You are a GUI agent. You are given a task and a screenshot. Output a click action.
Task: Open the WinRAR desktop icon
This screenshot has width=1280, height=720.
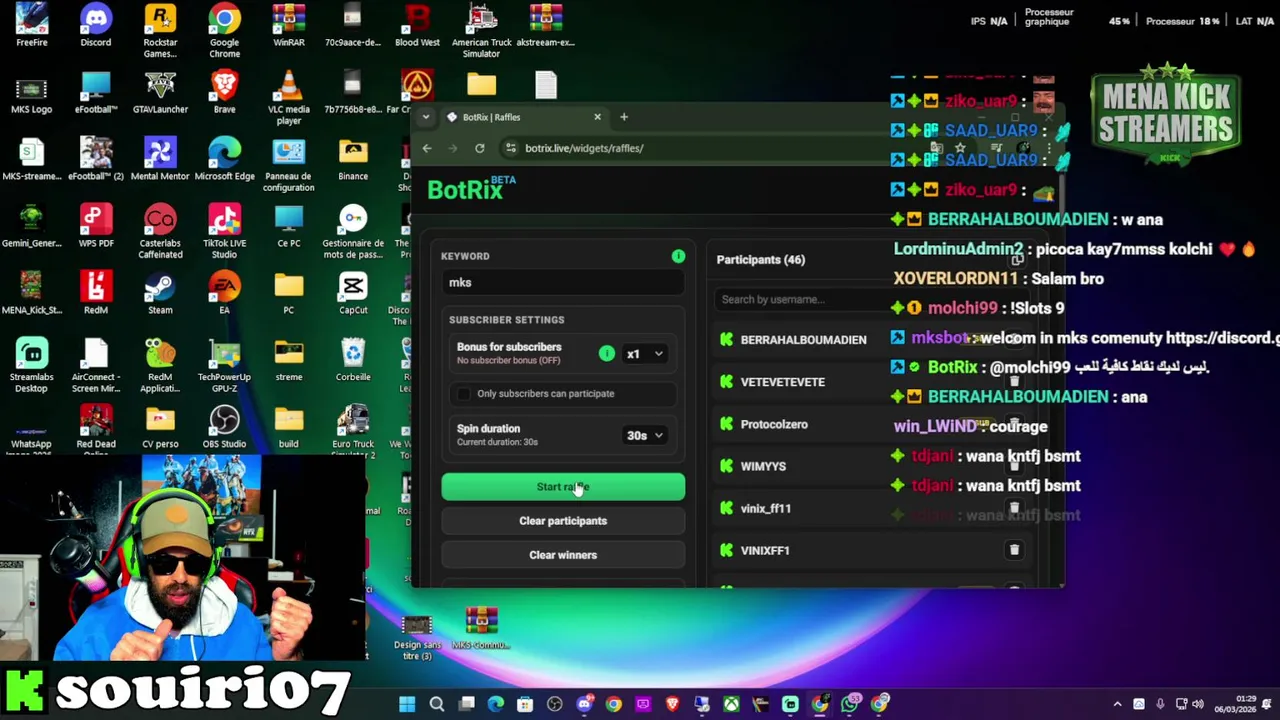[289, 25]
